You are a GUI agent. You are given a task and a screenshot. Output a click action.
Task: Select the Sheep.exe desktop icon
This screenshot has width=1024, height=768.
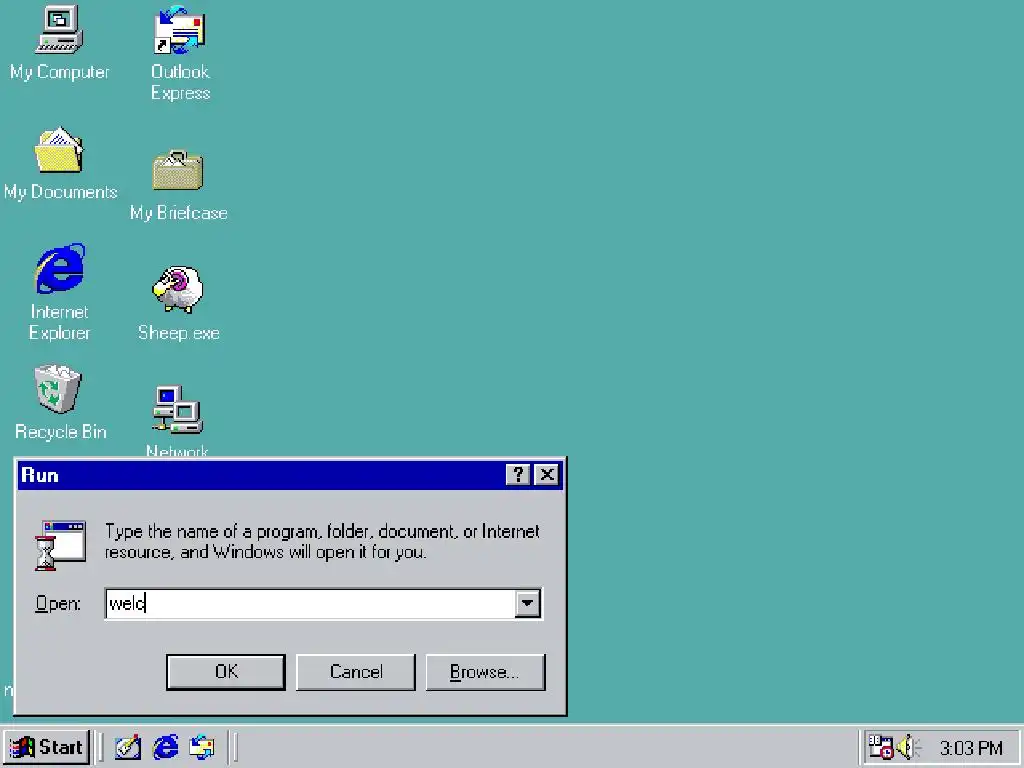pyautogui.click(x=178, y=289)
